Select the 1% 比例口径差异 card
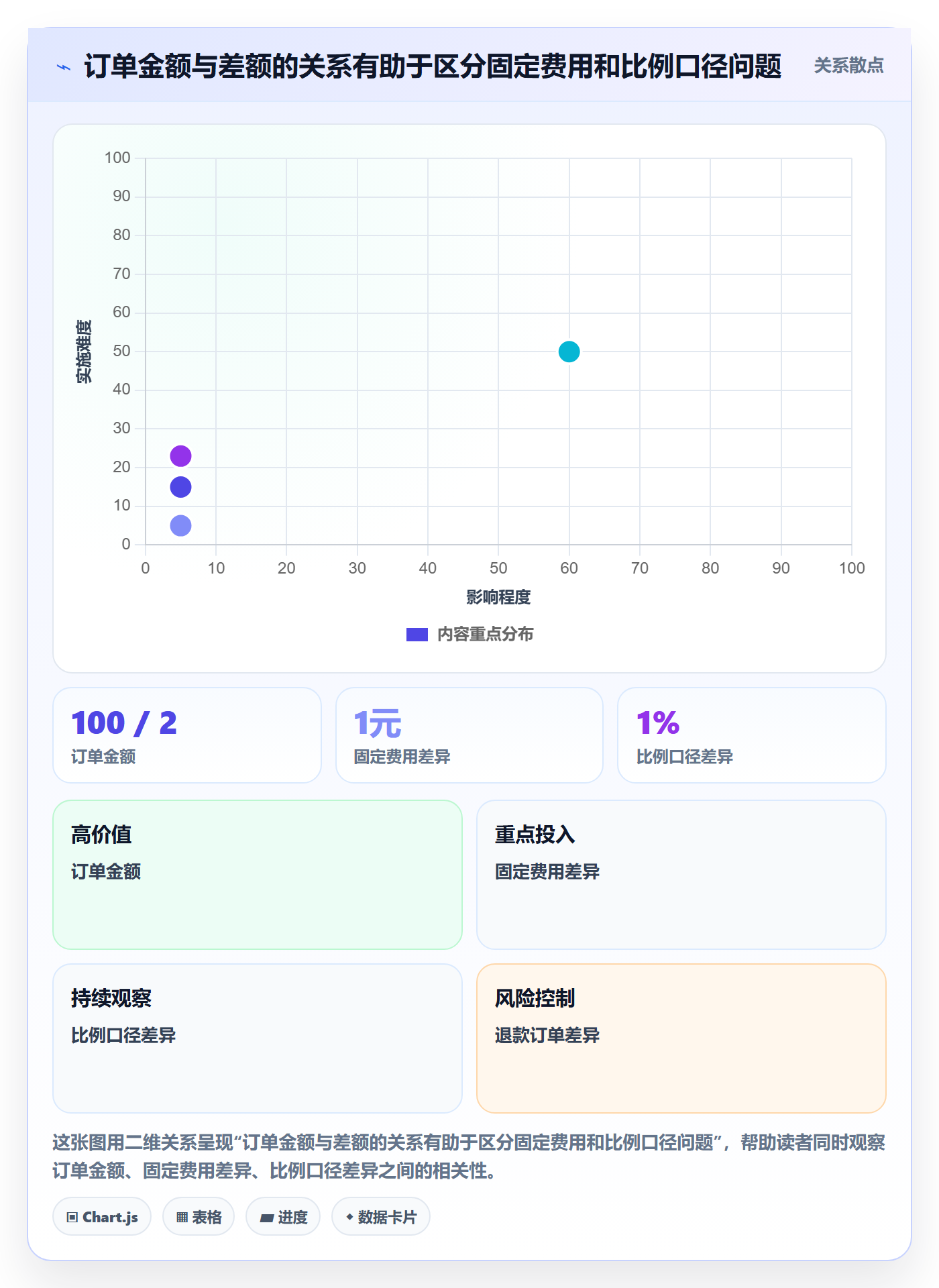The image size is (939, 1288). [x=752, y=735]
